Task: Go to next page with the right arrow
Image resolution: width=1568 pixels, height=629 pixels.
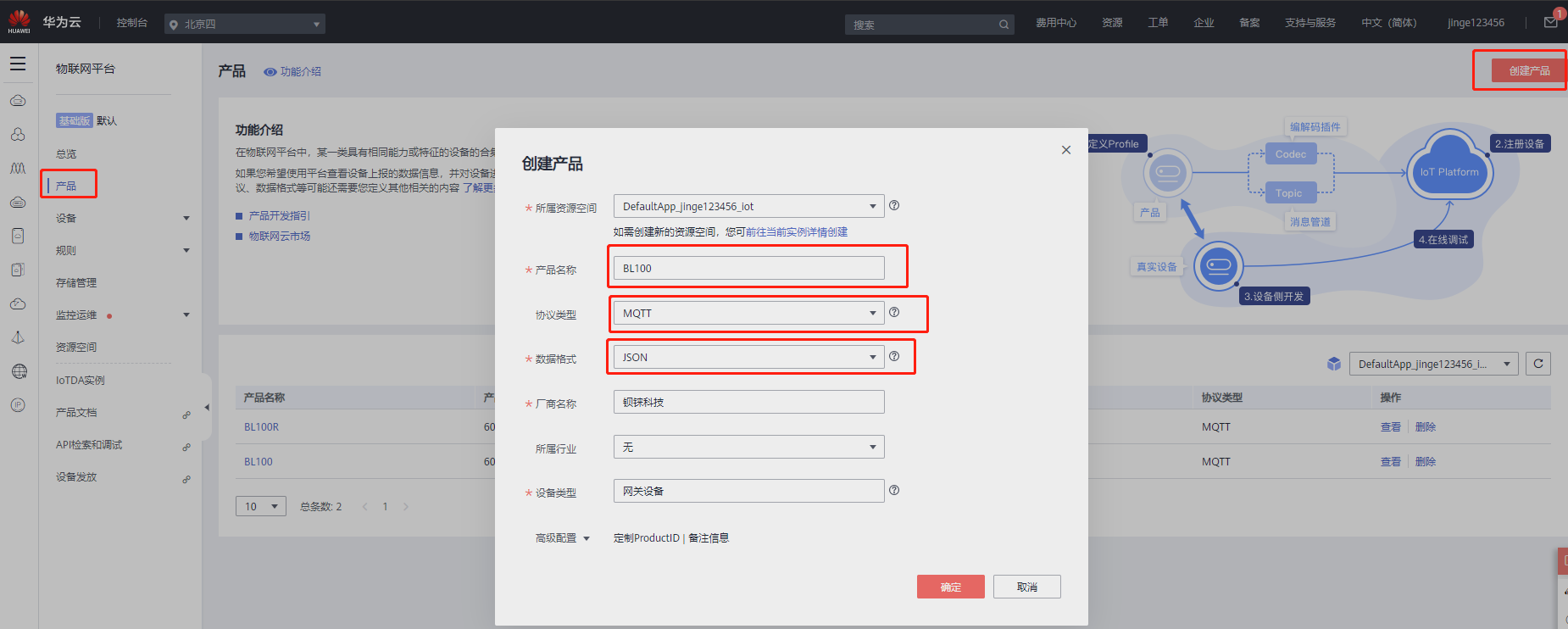Action: pyautogui.click(x=406, y=507)
